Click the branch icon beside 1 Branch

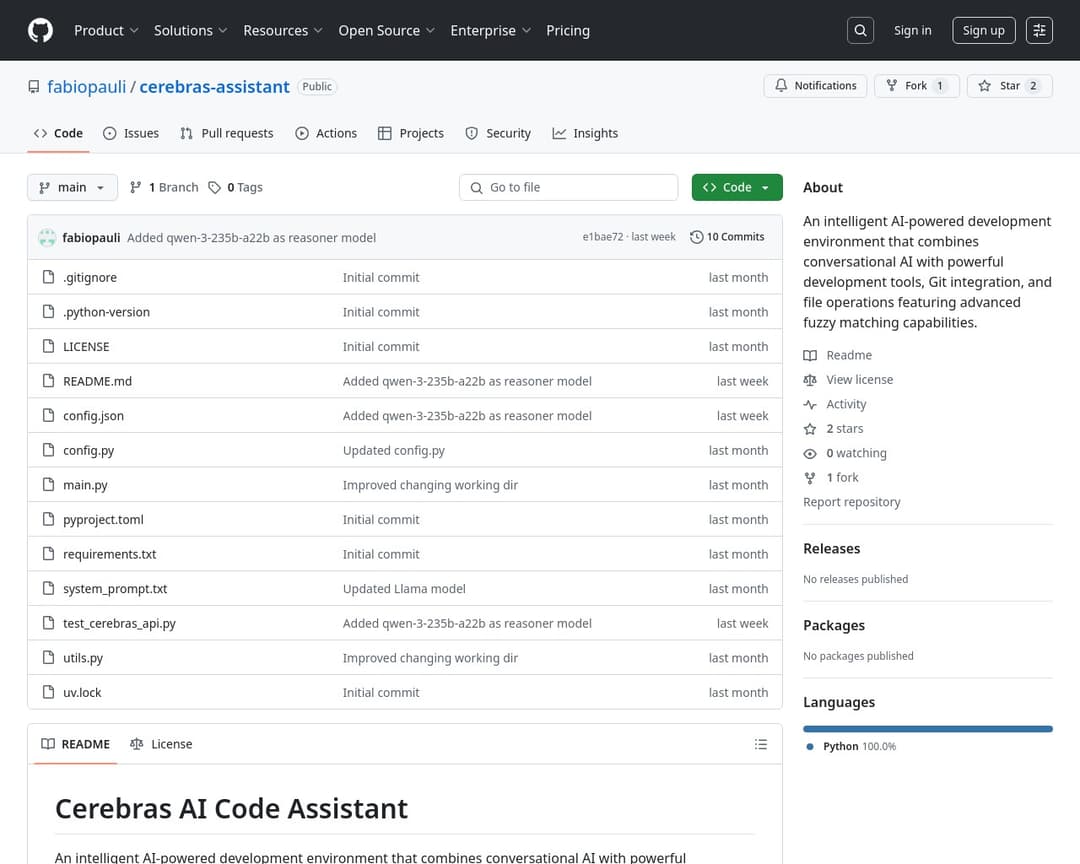[136, 187]
